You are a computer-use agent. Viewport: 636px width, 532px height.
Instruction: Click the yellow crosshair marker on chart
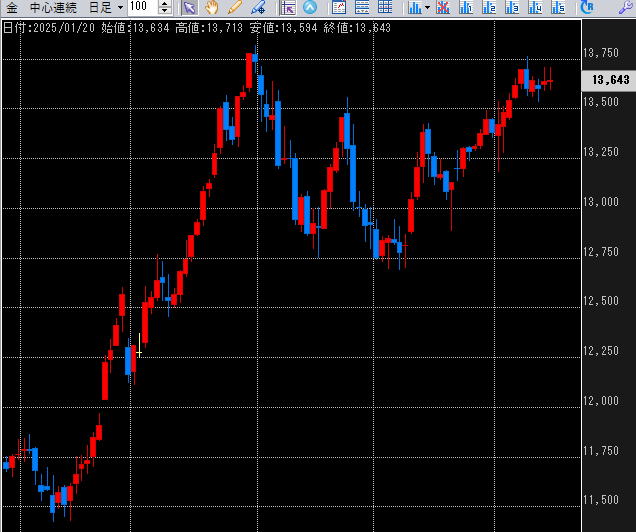139,353
